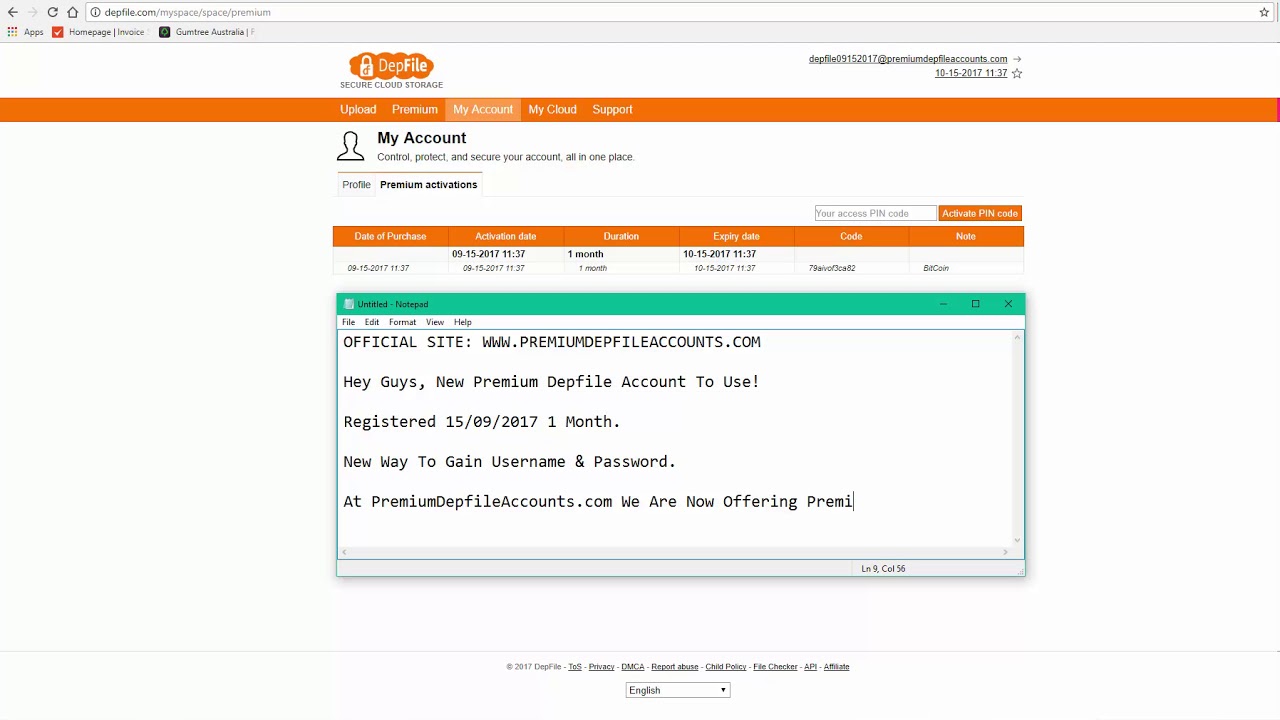The image size is (1280, 720).
Task: Click the star next to expiry date
Action: click(1017, 73)
